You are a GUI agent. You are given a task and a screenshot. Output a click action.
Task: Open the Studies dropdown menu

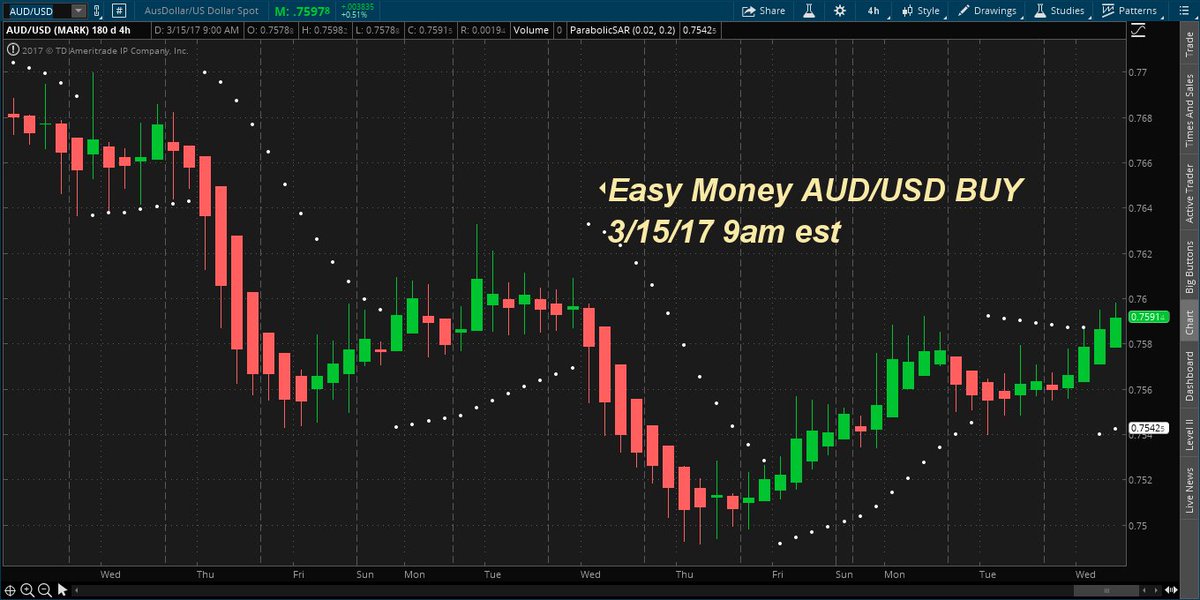click(1060, 11)
